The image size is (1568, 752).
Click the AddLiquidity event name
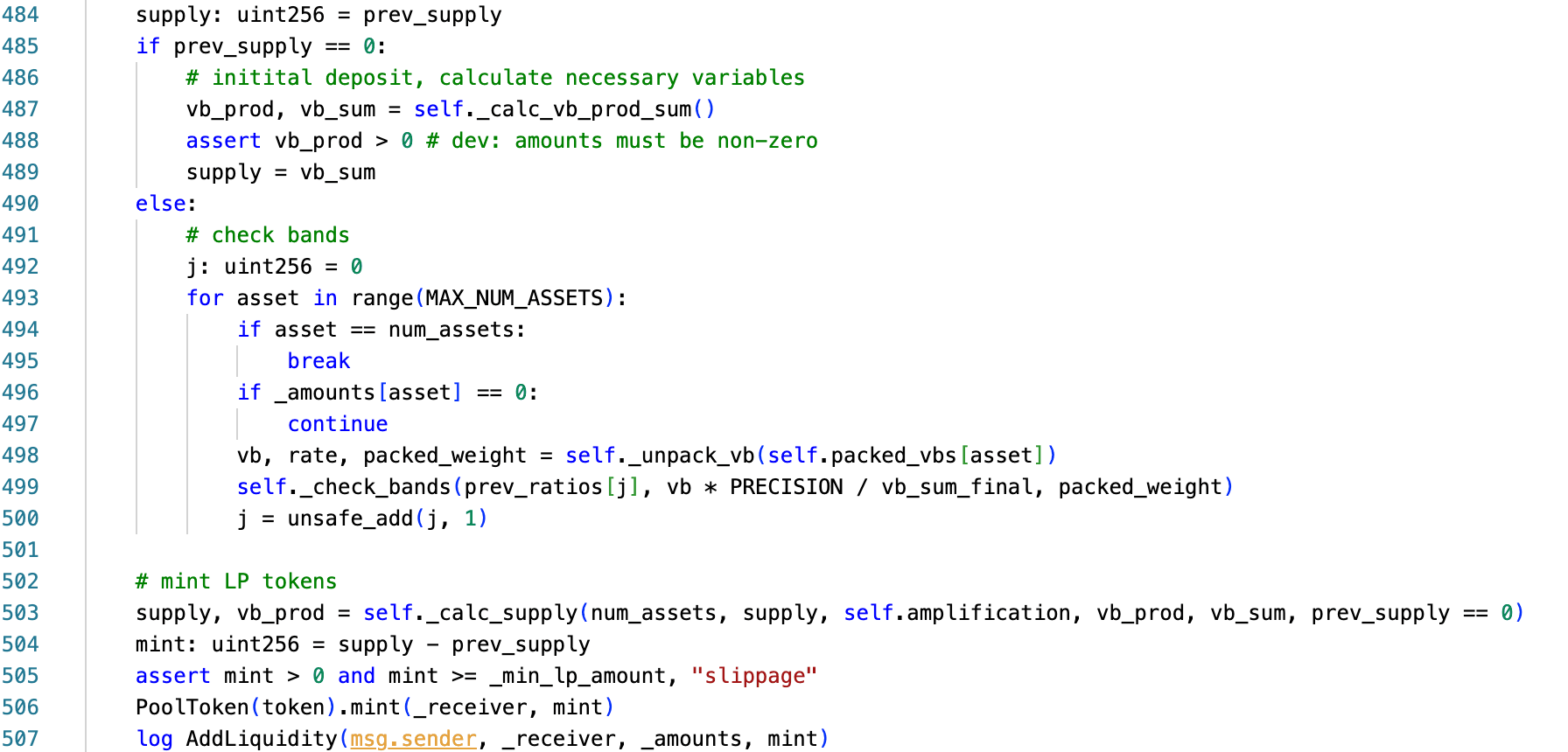[x=262, y=739]
